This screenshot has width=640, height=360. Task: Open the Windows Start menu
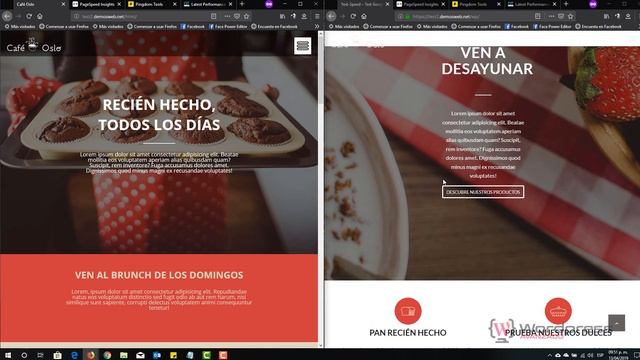tap(8, 355)
